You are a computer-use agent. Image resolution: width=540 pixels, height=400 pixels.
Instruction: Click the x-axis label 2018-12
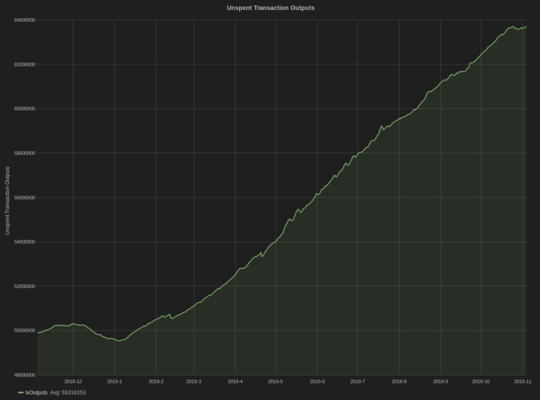pos(73,381)
